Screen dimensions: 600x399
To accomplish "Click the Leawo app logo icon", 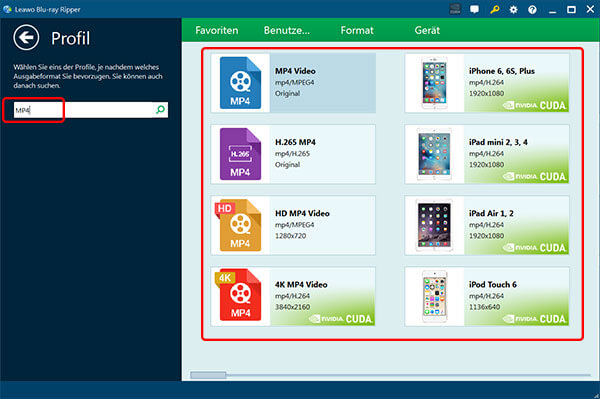I will pos(7,9).
